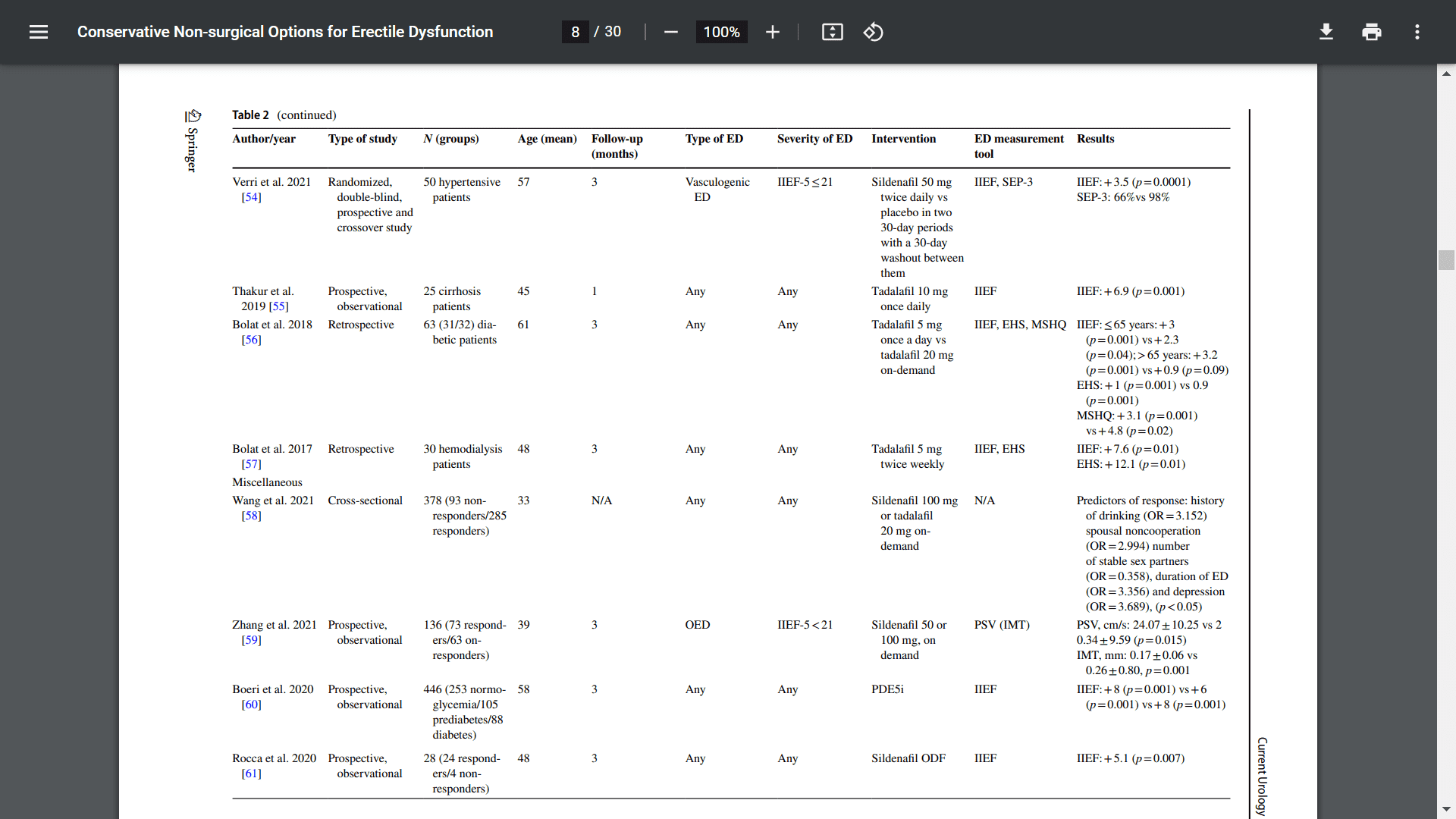
Task: Click the 'Type of ED' column header
Action: 714,139
